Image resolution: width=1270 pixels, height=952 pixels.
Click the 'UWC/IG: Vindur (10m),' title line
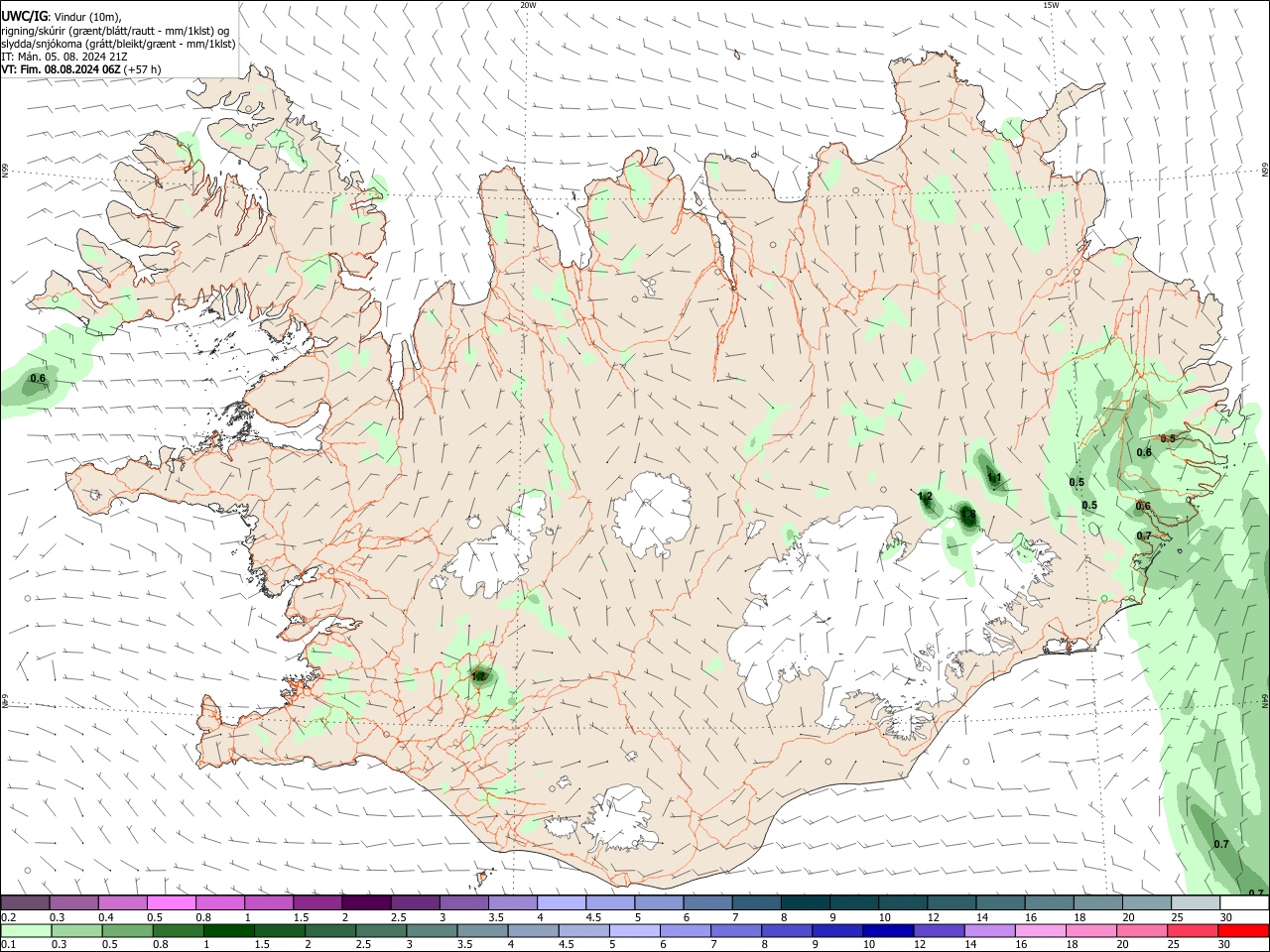[x=62, y=17]
